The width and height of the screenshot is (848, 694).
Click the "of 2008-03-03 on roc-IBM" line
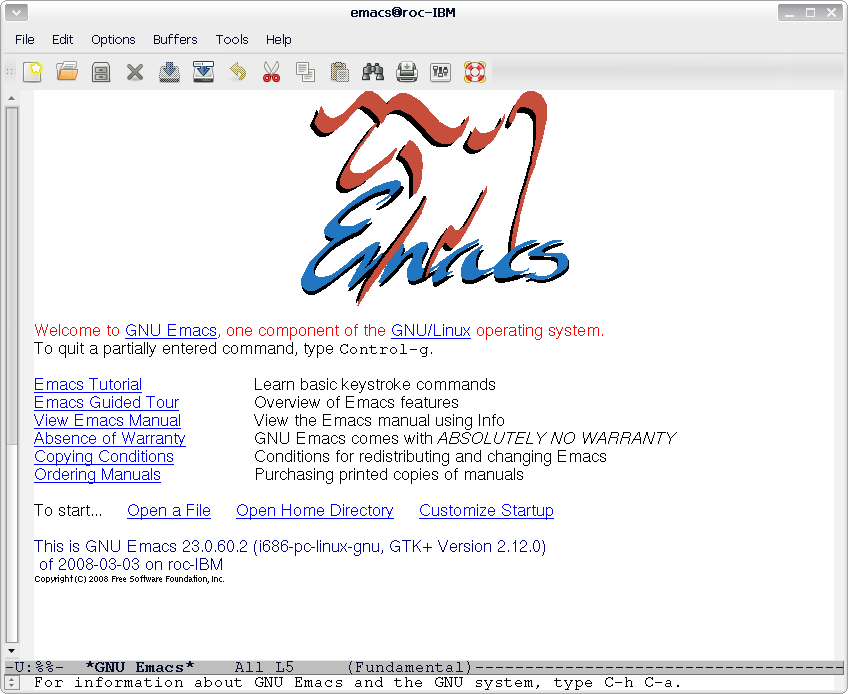click(131, 565)
